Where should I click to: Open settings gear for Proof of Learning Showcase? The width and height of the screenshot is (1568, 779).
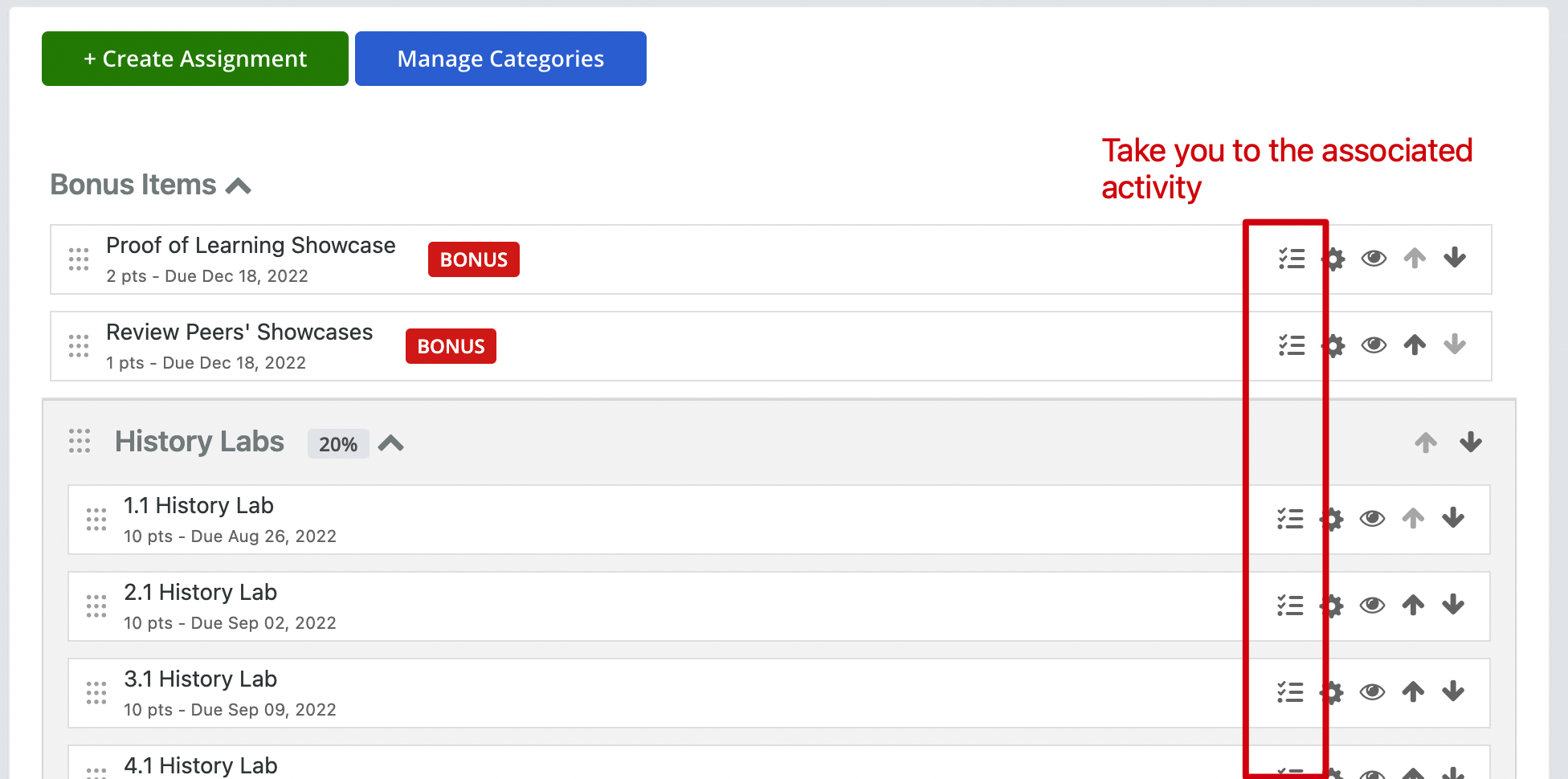coord(1333,259)
